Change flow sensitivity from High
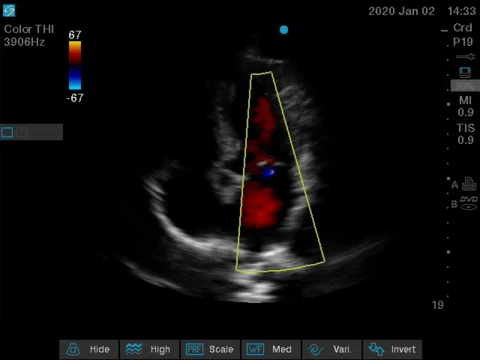This screenshot has height=360, width=480. pos(149,349)
